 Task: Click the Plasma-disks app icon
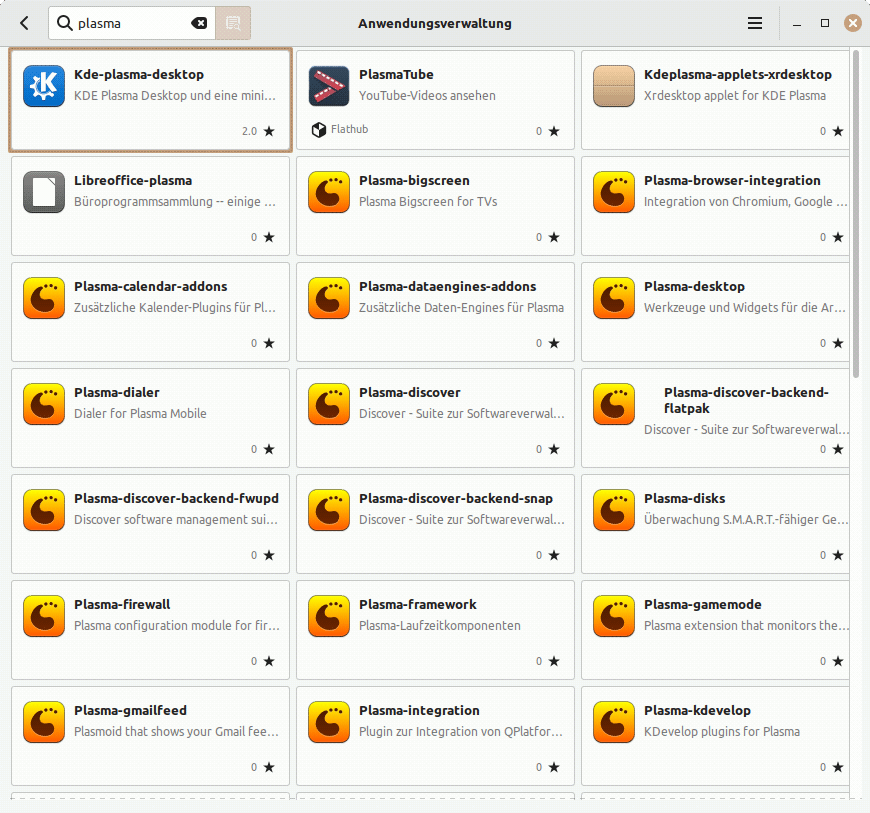point(614,510)
